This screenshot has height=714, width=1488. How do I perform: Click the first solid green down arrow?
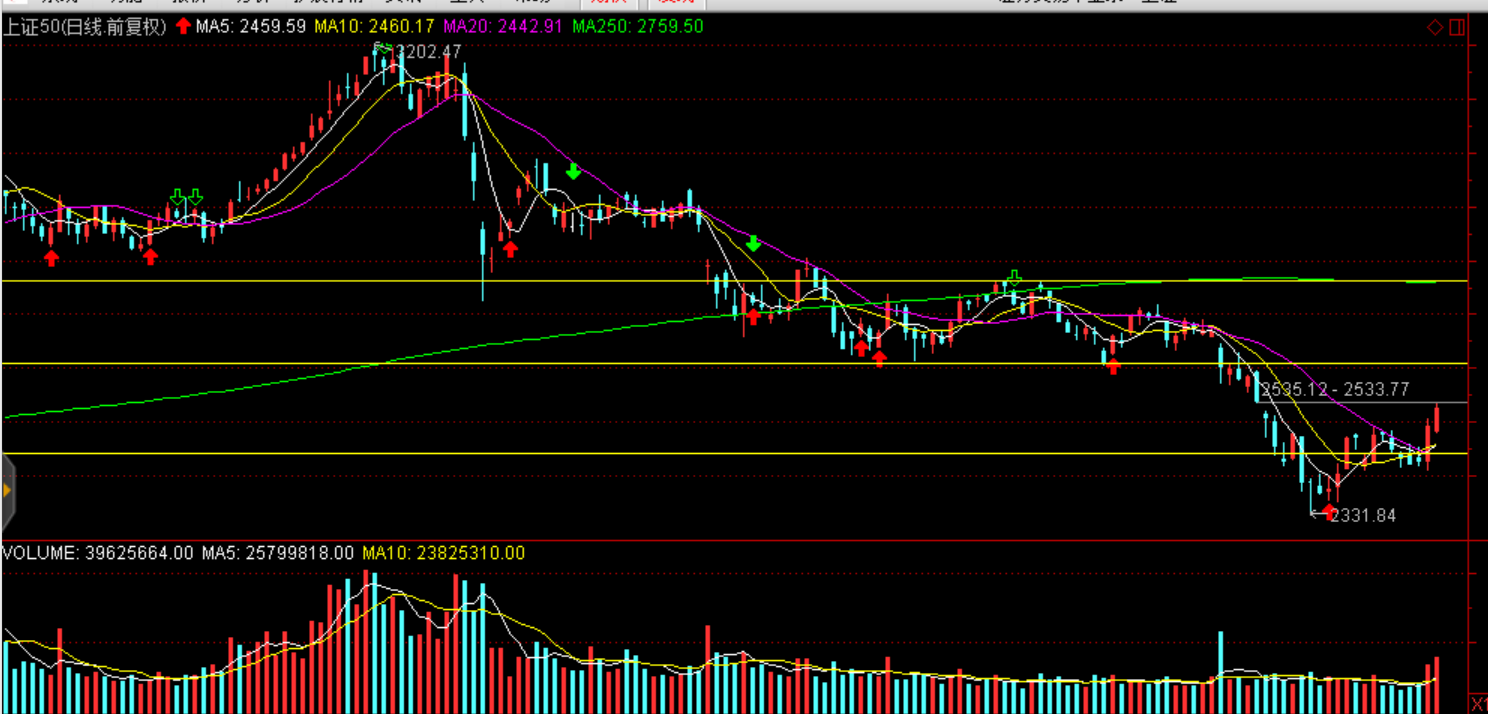[x=573, y=171]
